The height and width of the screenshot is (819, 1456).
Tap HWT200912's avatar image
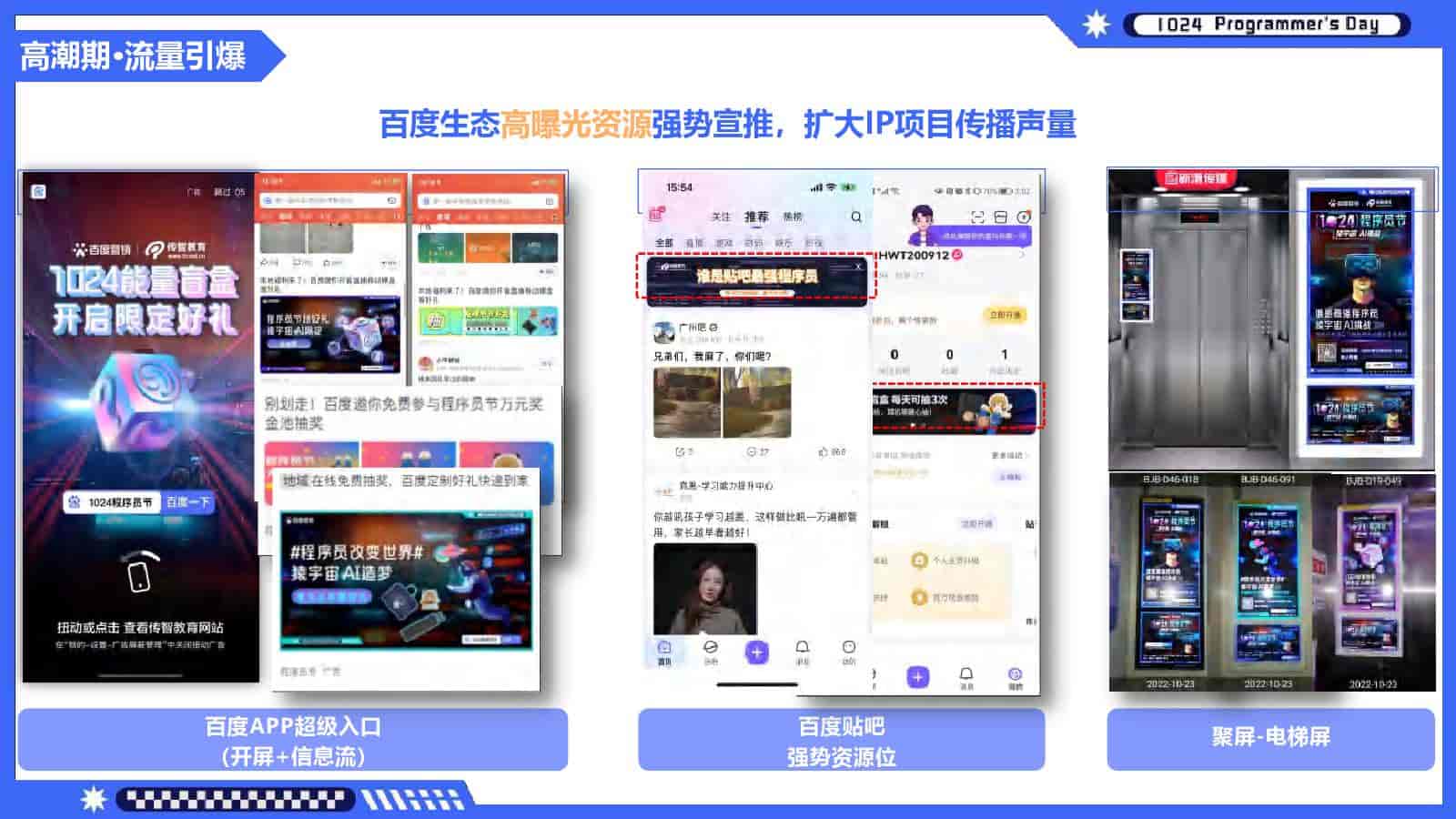923,222
